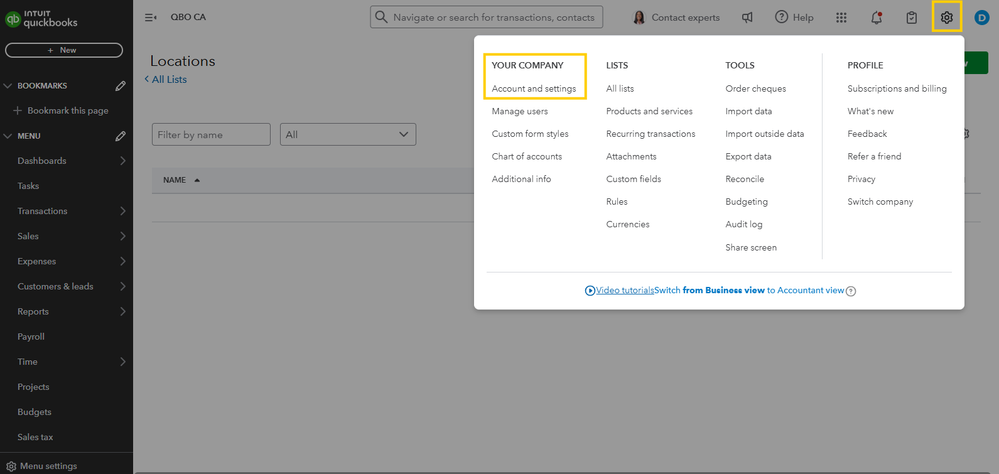Screen dimensions: 999x474
Task: Expand Dashboards submenu arrow
Action: (x=122, y=161)
